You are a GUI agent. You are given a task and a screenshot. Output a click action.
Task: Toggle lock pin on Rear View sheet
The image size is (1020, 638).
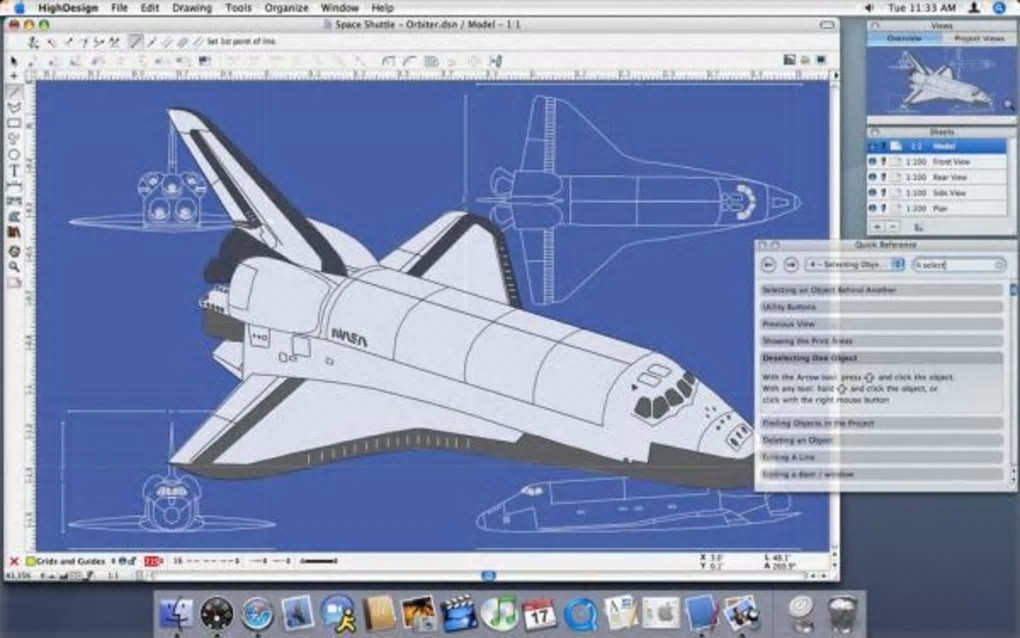point(883,177)
